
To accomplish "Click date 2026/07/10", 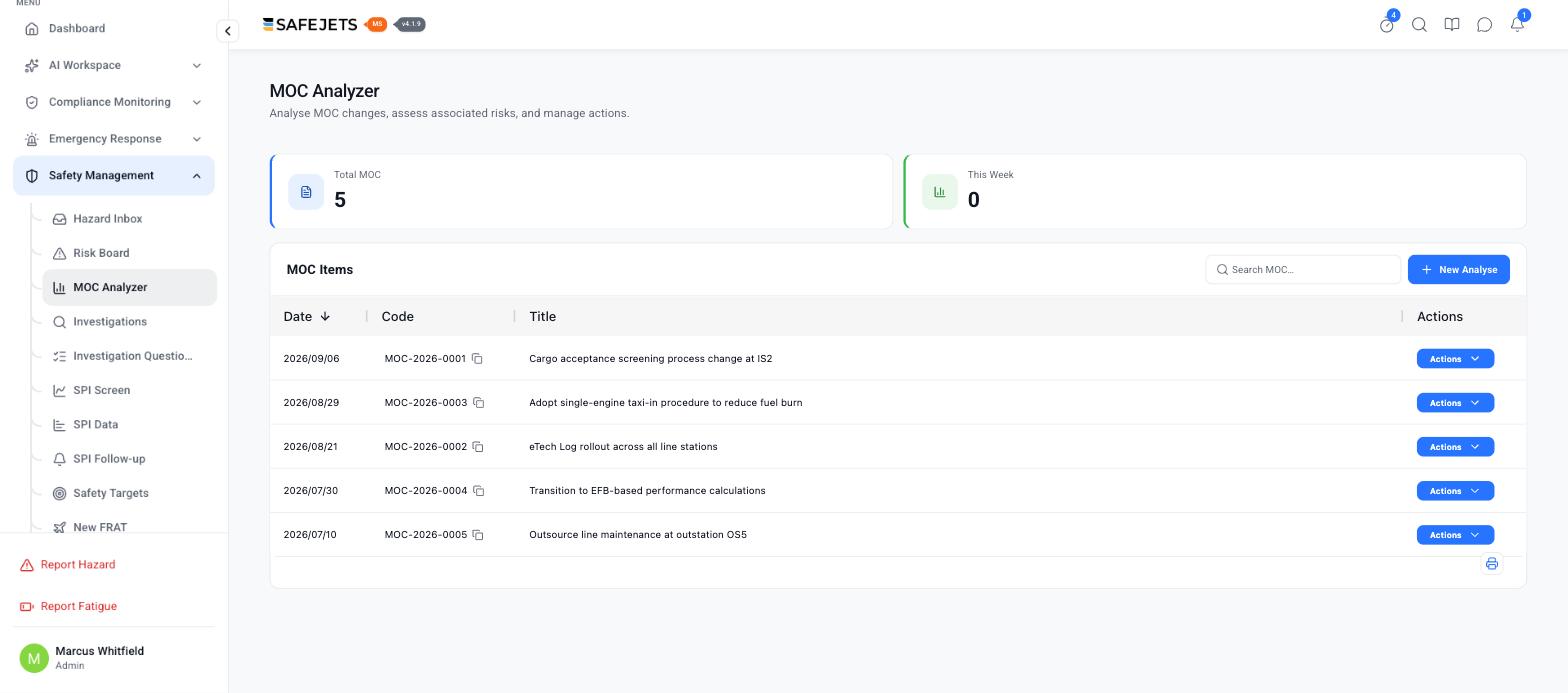I will click(x=310, y=535).
